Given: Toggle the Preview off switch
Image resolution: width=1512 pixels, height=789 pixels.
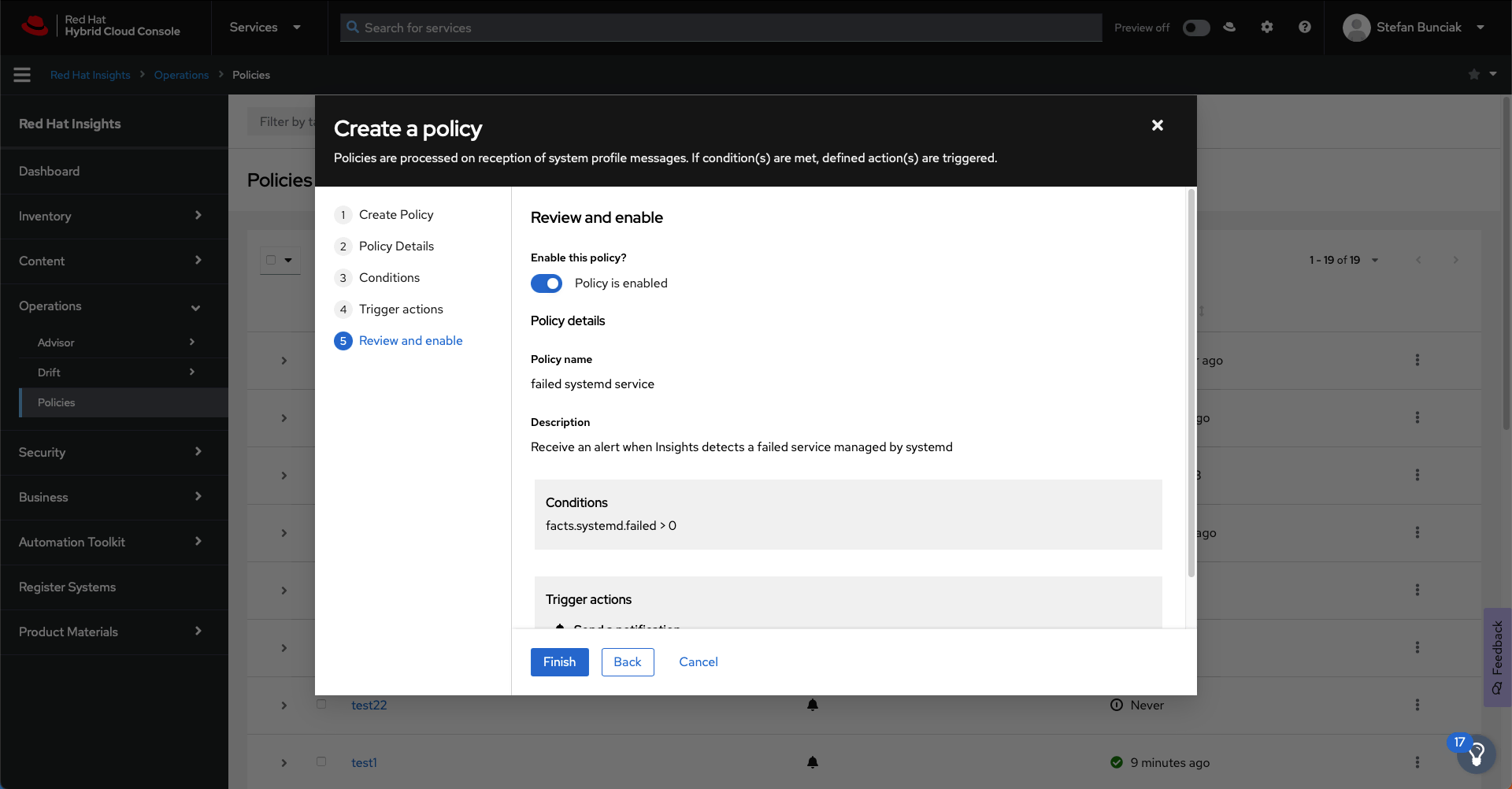Looking at the screenshot, I should pos(1195,28).
